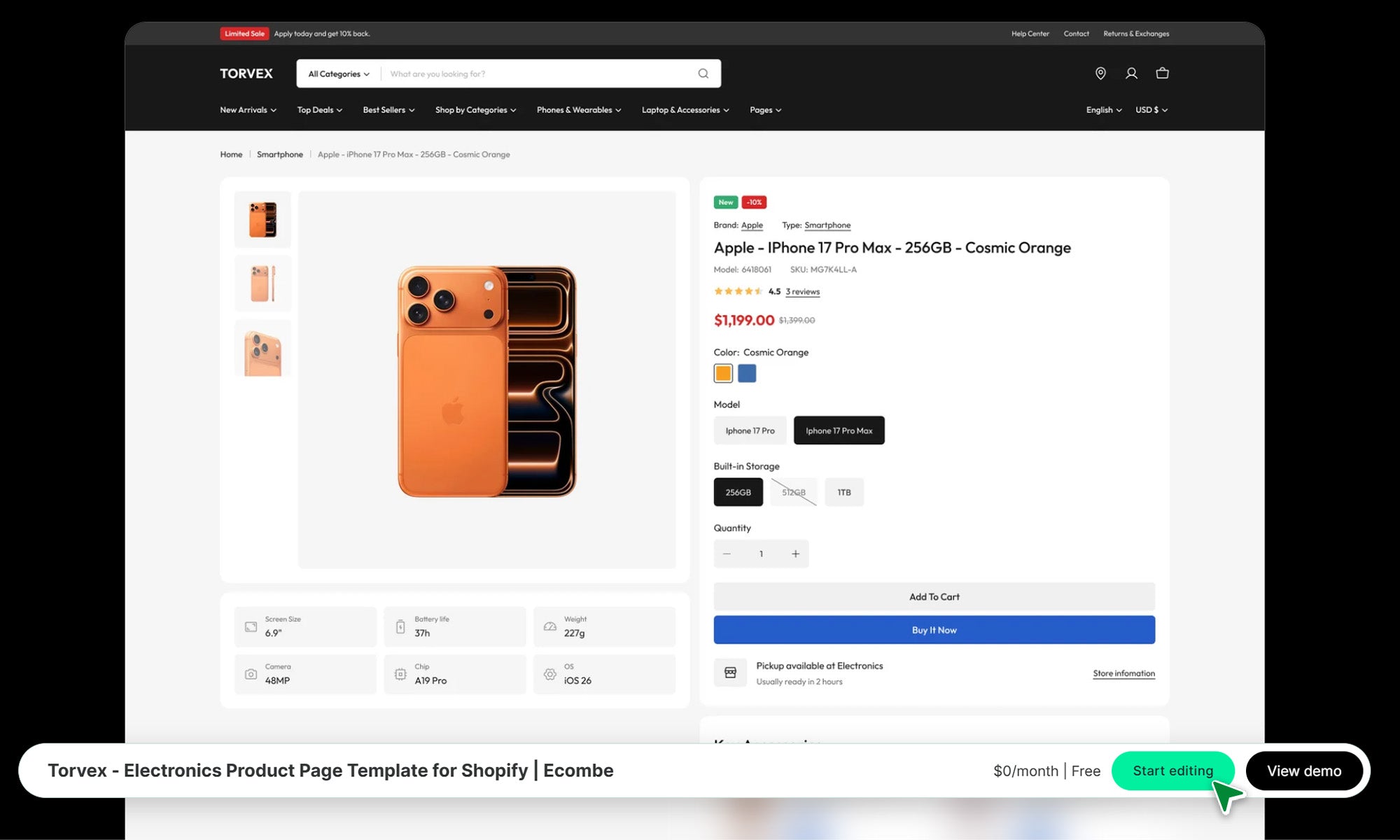The width and height of the screenshot is (1400, 840).
Task: Open the Phones & Wearables menu
Action: click(578, 110)
